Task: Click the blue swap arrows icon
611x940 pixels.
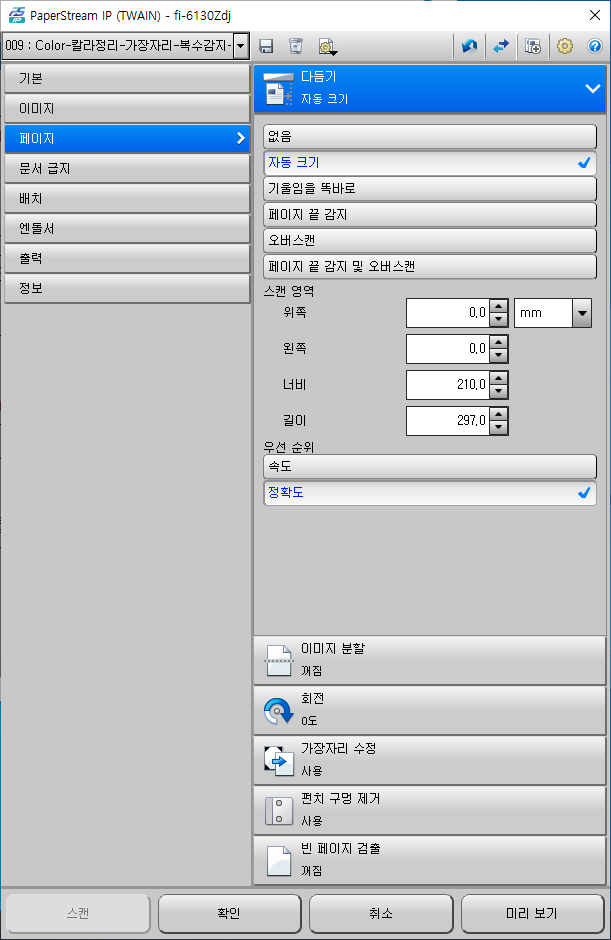Action: (501, 46)
